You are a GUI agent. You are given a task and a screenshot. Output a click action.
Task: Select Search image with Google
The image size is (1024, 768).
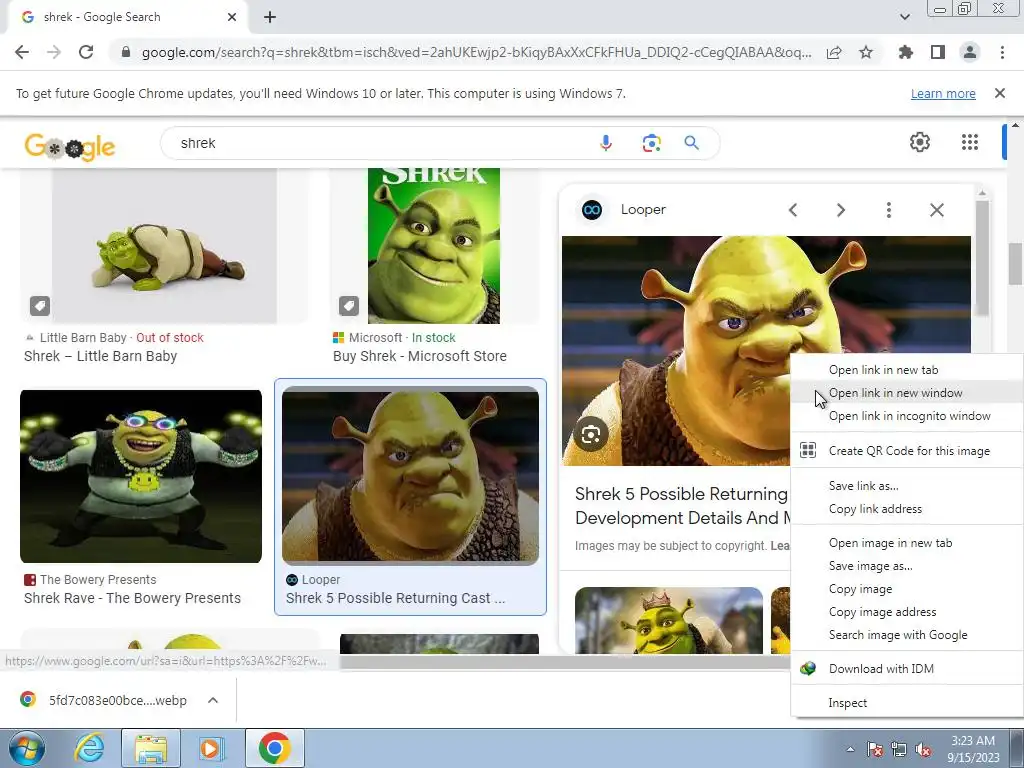[907, 635]
